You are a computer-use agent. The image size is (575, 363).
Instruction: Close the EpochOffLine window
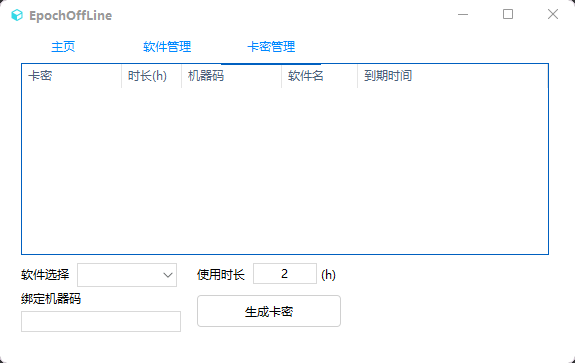pos(553,15)
